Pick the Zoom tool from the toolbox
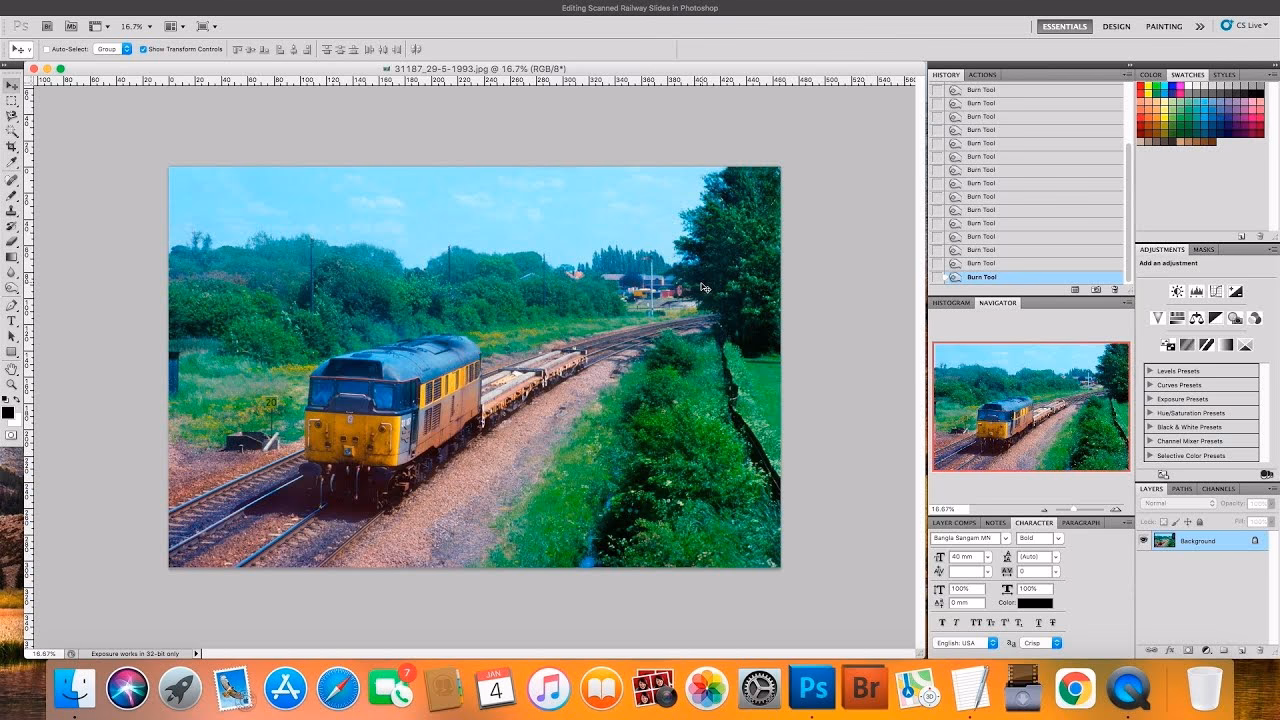 [12, 384]
